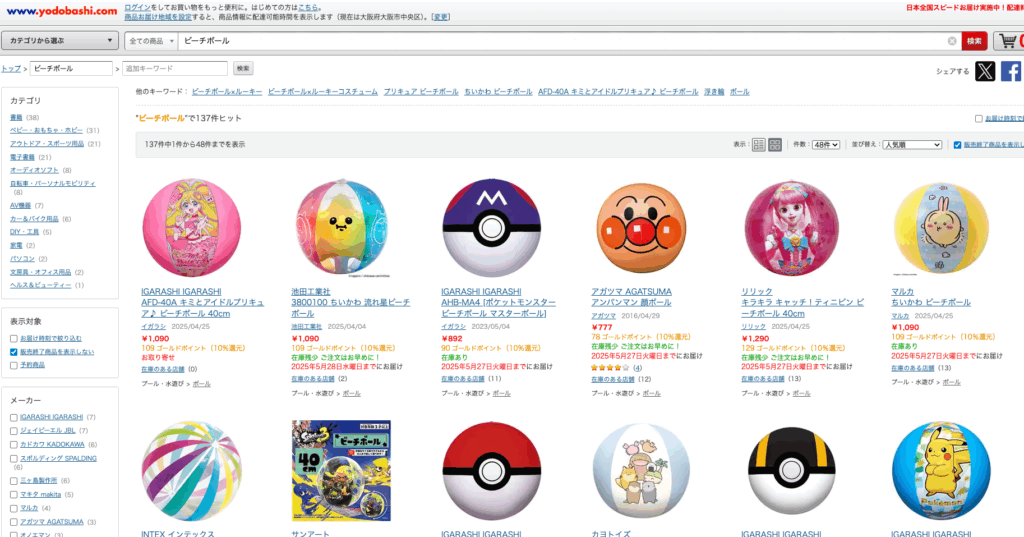
Task: Open stores in stock link for Anpanman ball (12)
Action: pyautogui.click(x=613, y=380)
